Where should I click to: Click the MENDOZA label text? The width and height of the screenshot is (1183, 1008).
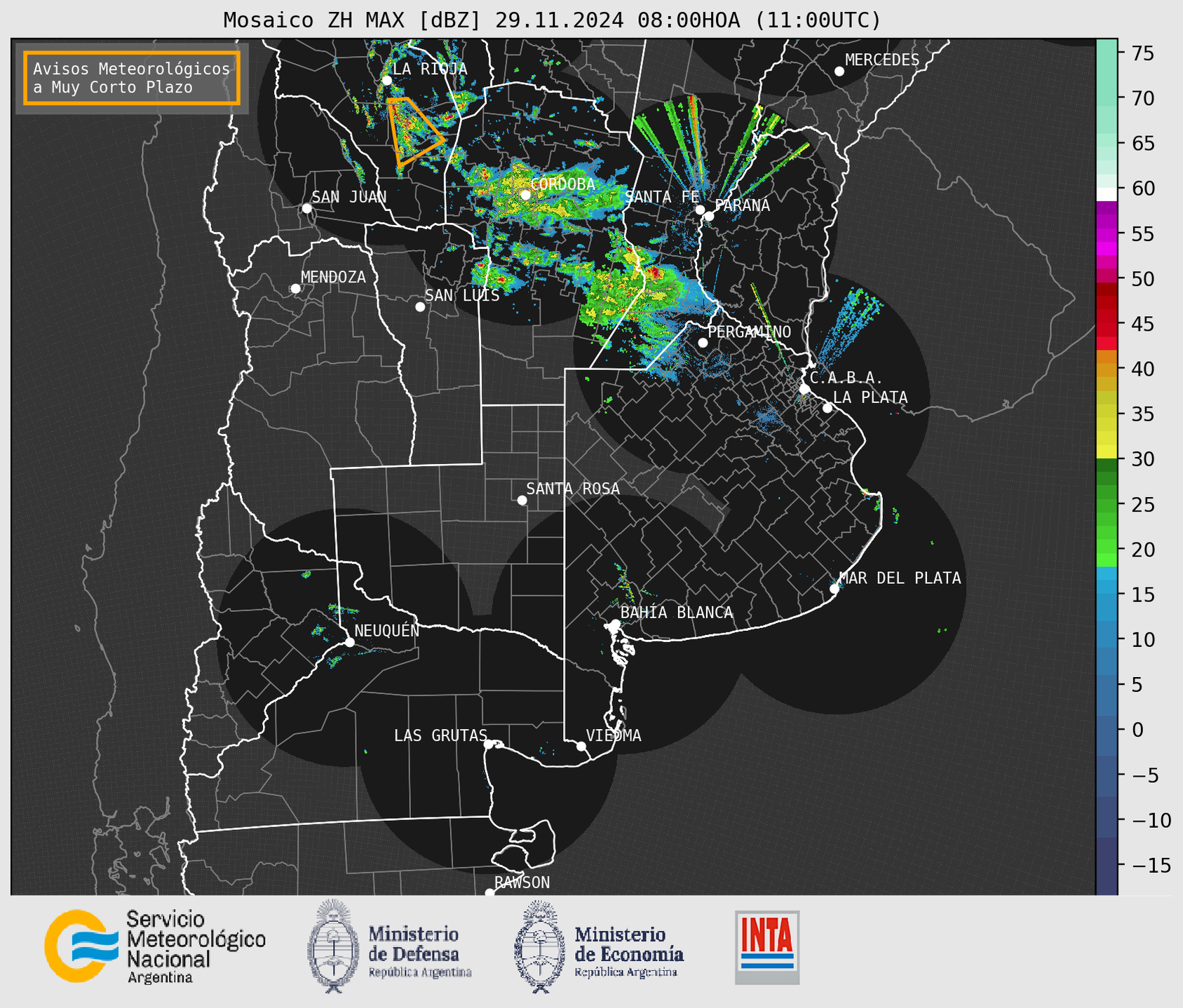click(333, 277)
